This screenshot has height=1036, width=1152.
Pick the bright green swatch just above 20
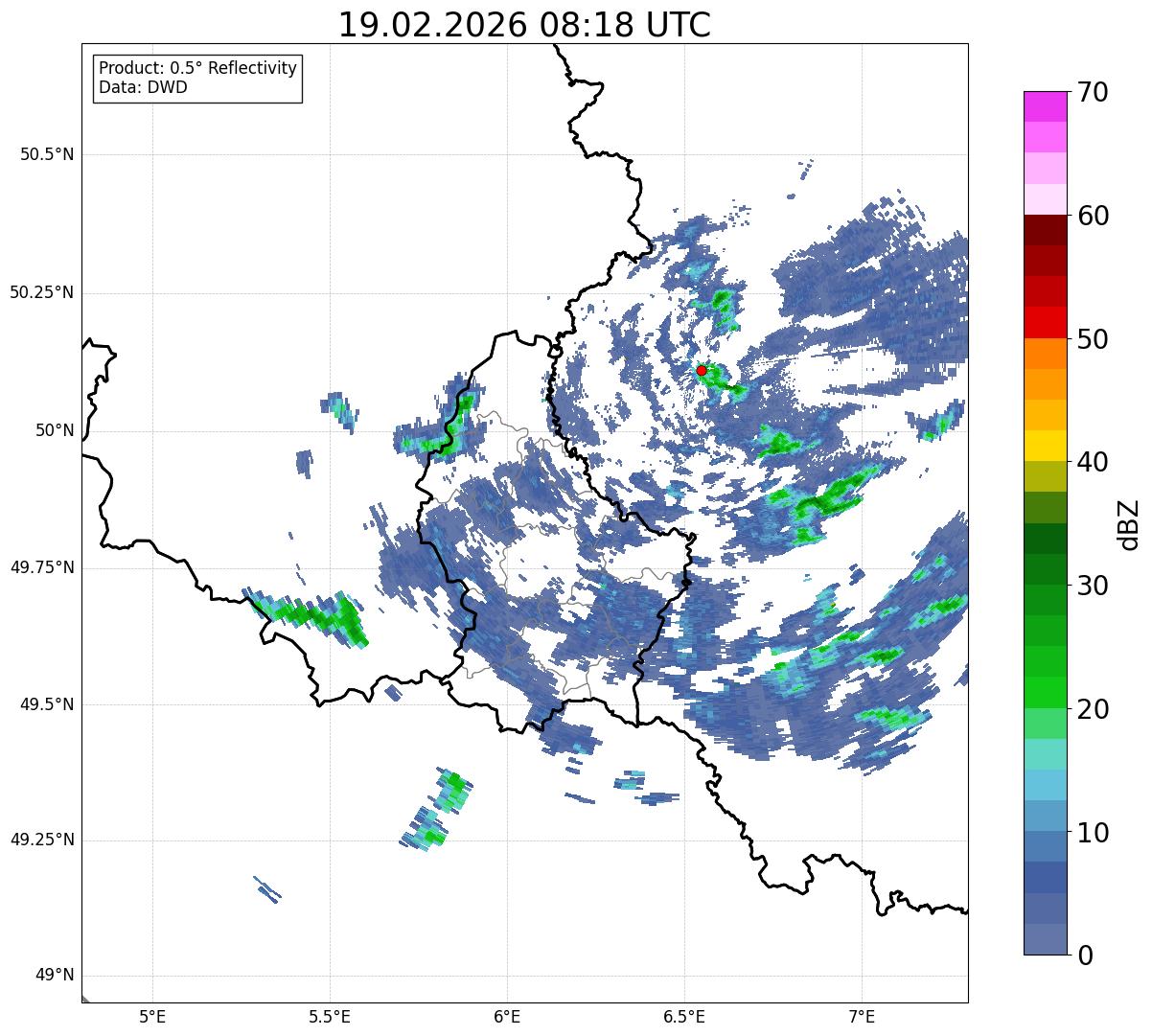click(x=1045, y=692)
